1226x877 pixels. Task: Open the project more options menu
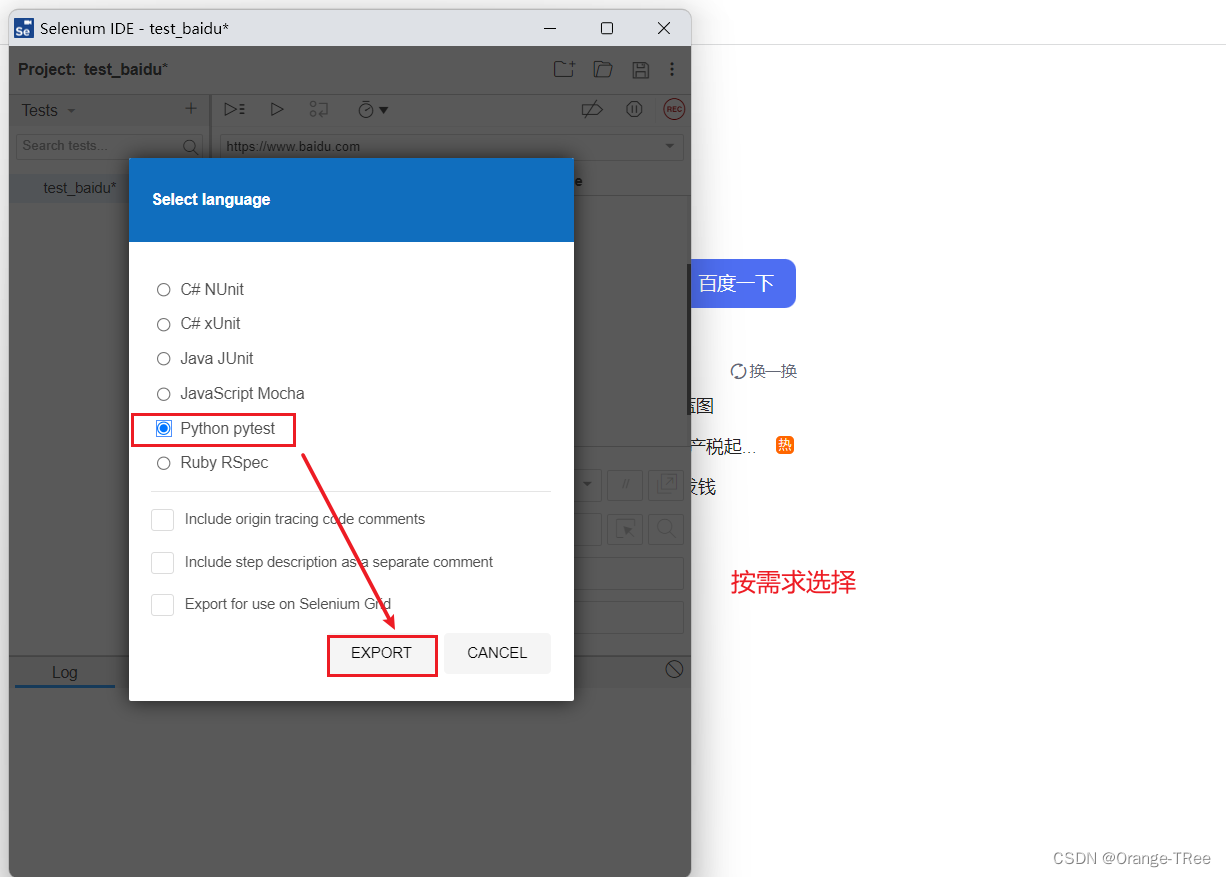tap(672, 69)
